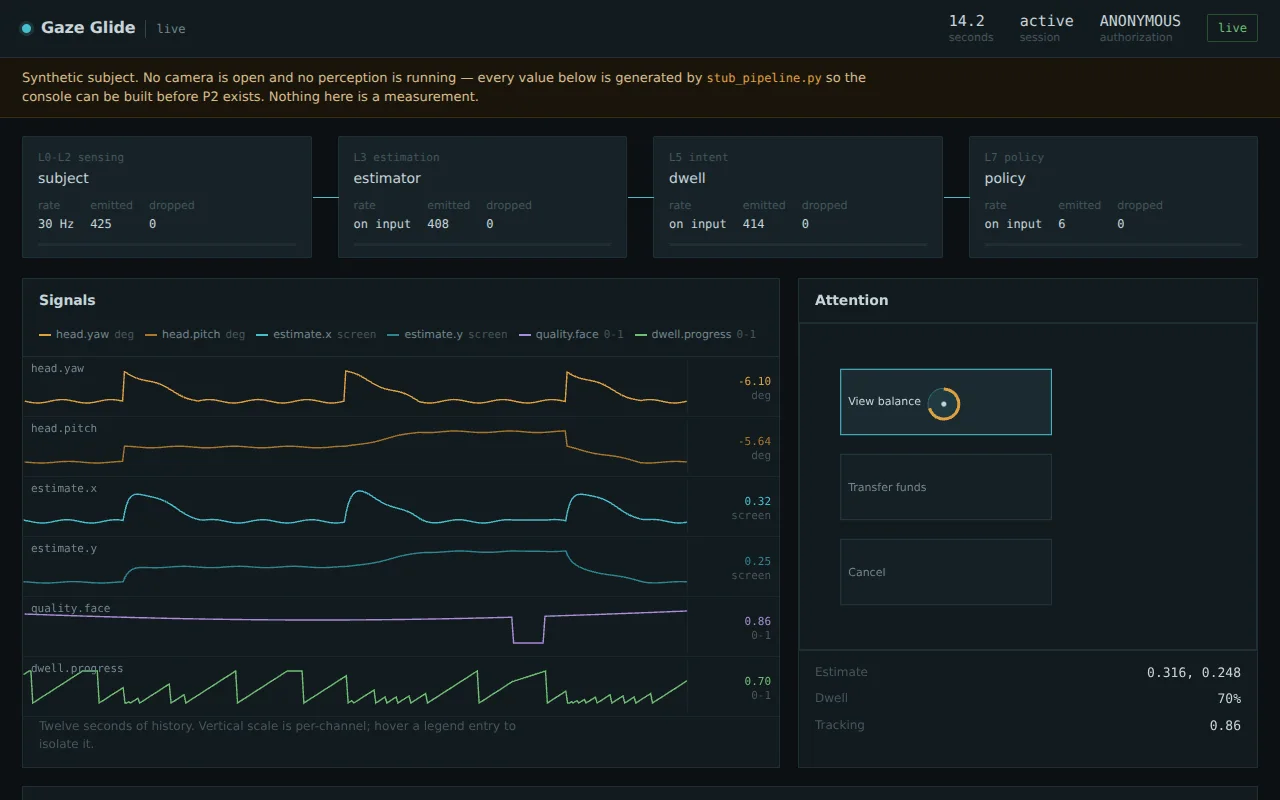Viewport: 1280px width, 800px height.
Task: Click the subject rate 30 Hz
Action: coord(56,224)
